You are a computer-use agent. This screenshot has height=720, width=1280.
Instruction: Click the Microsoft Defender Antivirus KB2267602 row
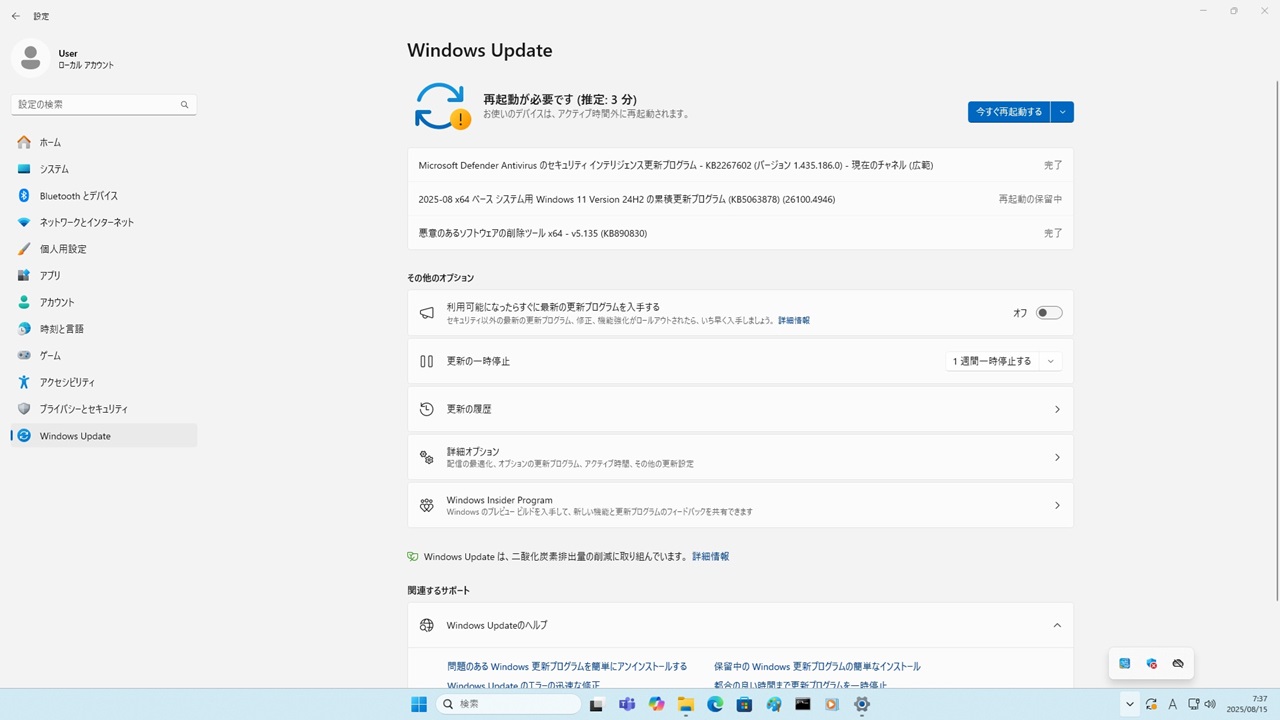740,165
